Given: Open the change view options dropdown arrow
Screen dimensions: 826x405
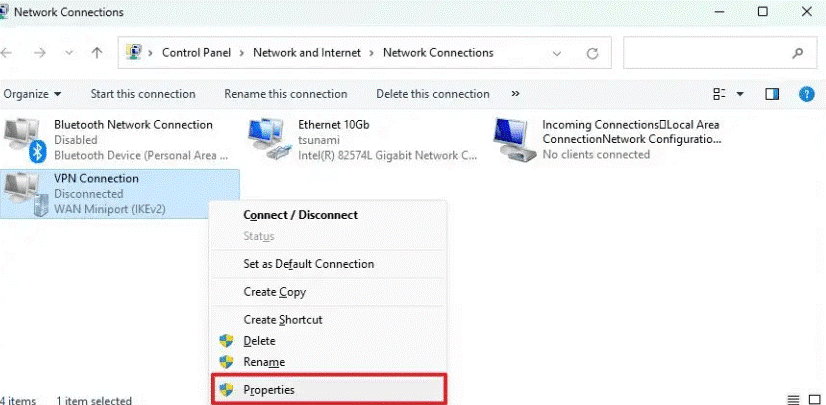Looking at the screenshot, I should 741,94.
